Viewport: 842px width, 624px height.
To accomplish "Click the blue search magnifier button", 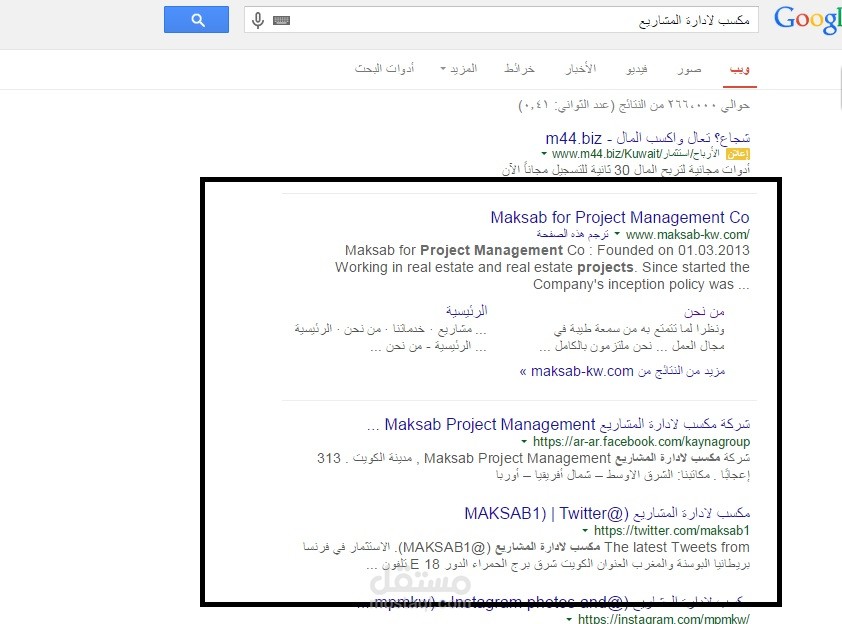I will tap(197, 20).
